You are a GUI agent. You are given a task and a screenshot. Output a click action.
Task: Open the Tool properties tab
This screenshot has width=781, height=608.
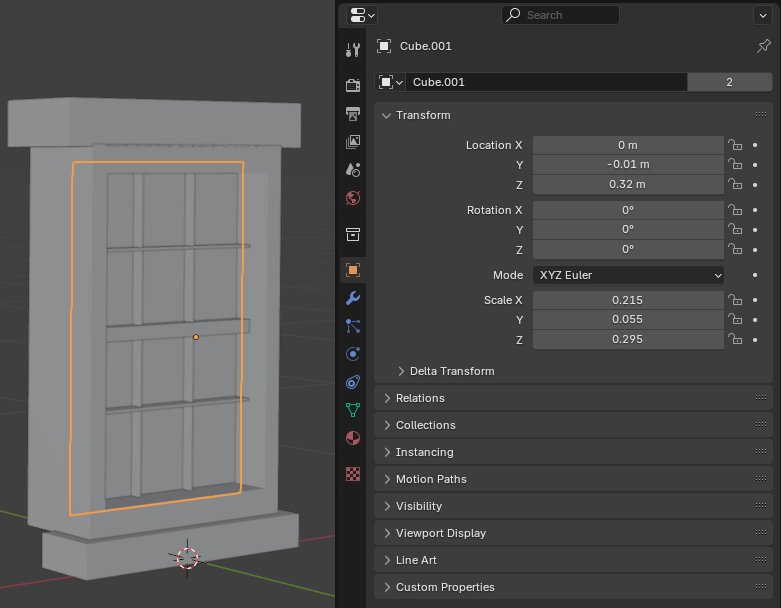(353, 50)
